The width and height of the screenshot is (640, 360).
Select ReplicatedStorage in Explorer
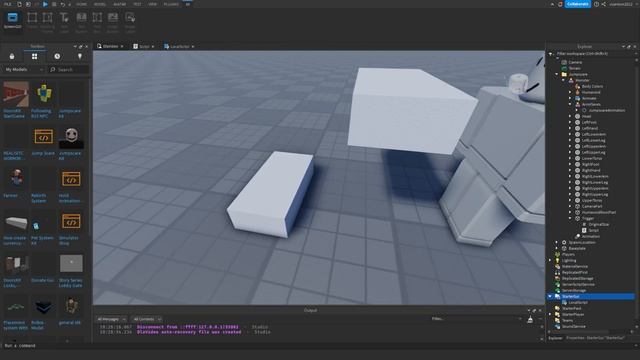(577, 278)
